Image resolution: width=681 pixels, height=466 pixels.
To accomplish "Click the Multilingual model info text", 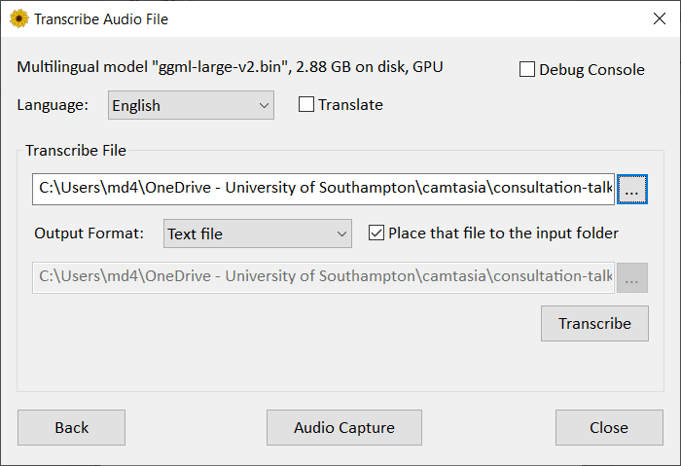I will tap(230, 67).
